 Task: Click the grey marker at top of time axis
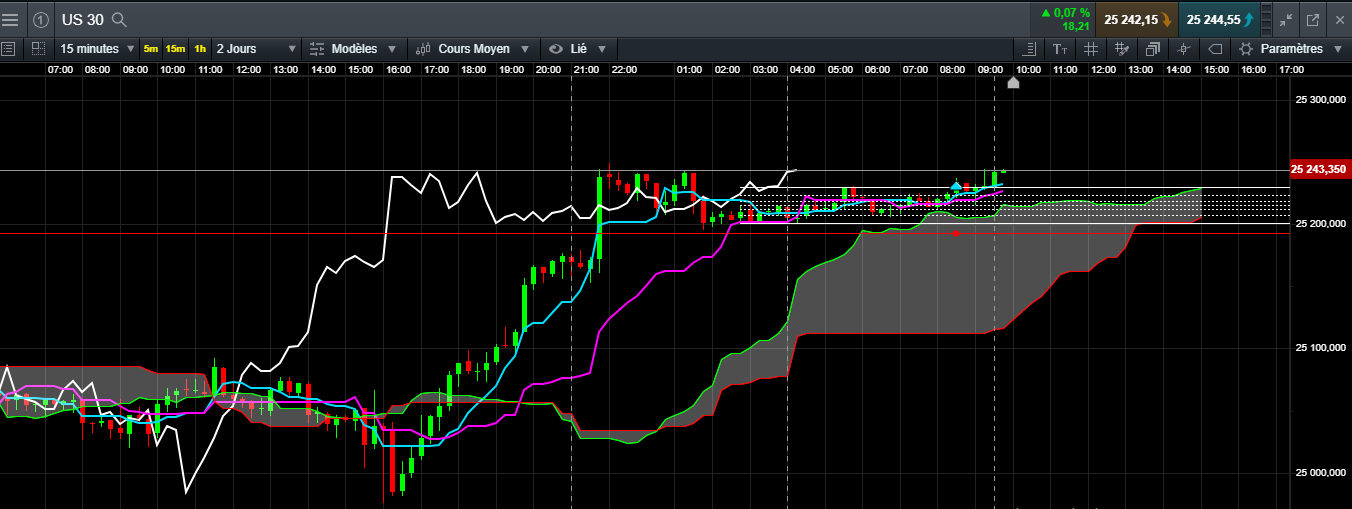1013,83
